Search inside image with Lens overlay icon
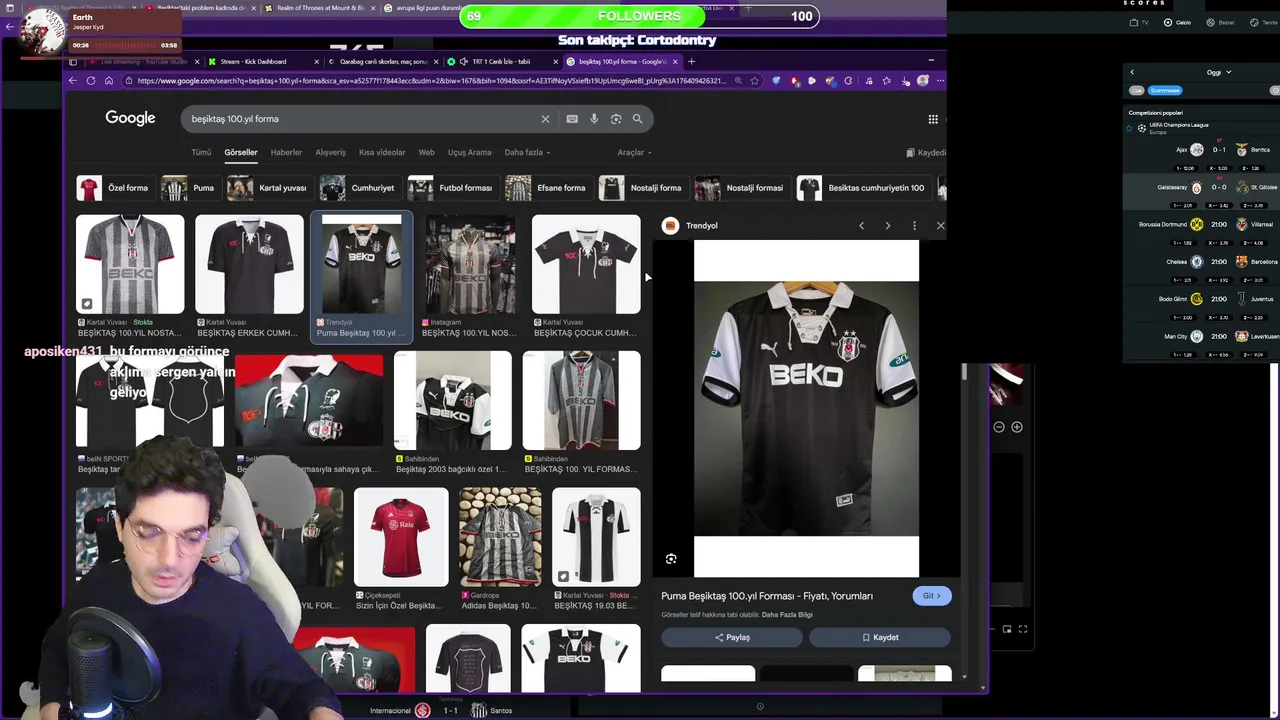The image size is (1280, 720). tap(671, 559)
